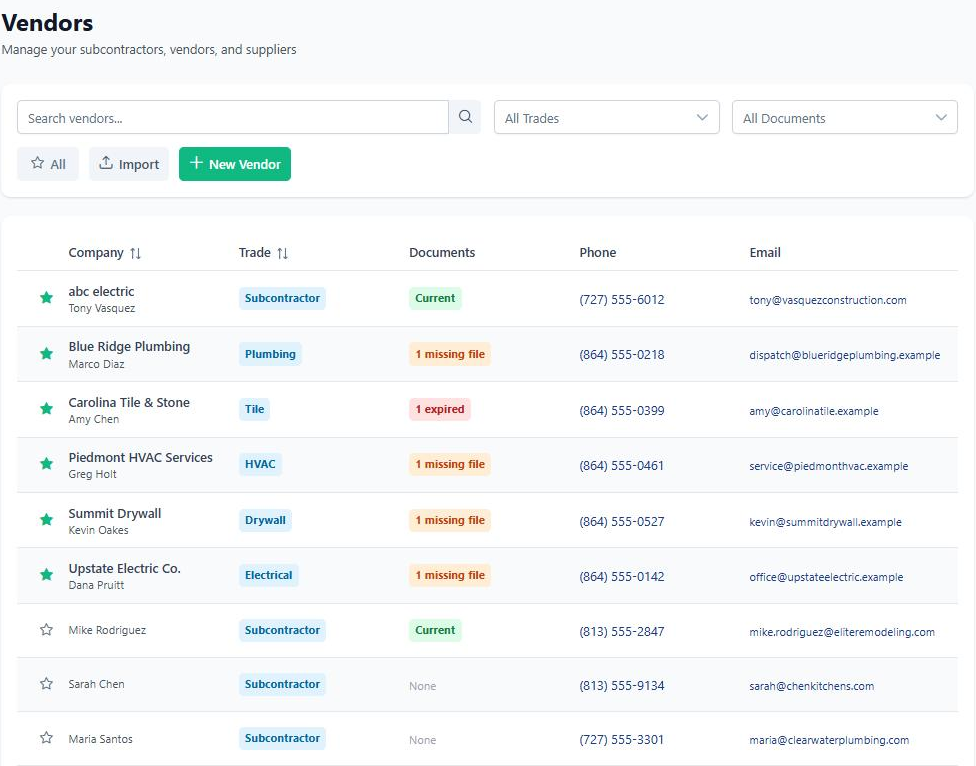Click the search magnifier icon button
Screen dimensions: 976x766
(465, 117)
